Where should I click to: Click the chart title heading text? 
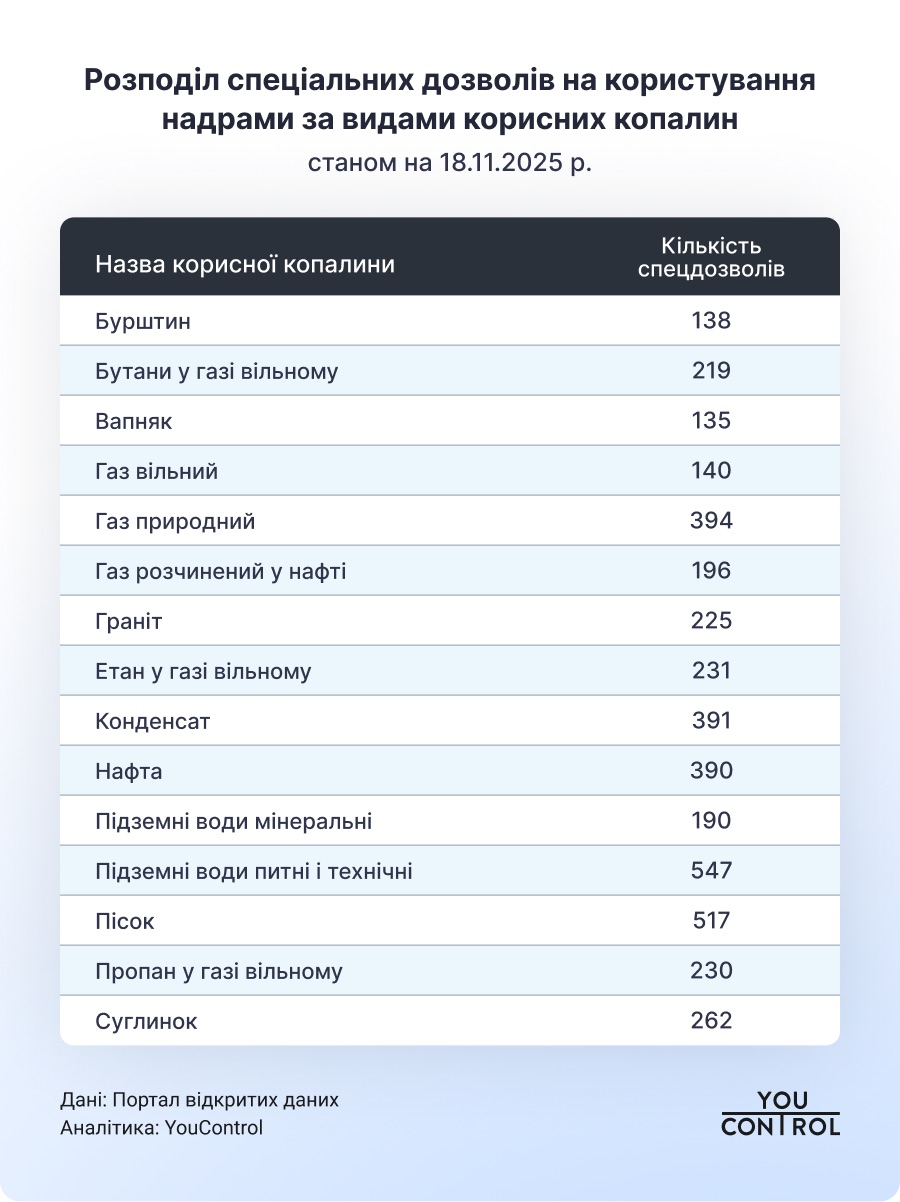[x=450, y=100]
